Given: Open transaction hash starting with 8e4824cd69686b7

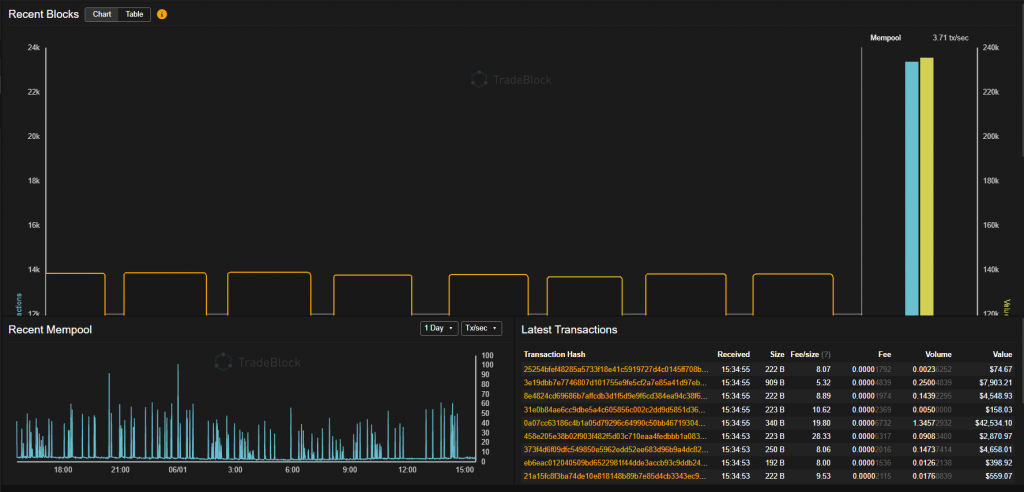Looking at the screenshot, I should pyautogui.click(x=615, y=396).
